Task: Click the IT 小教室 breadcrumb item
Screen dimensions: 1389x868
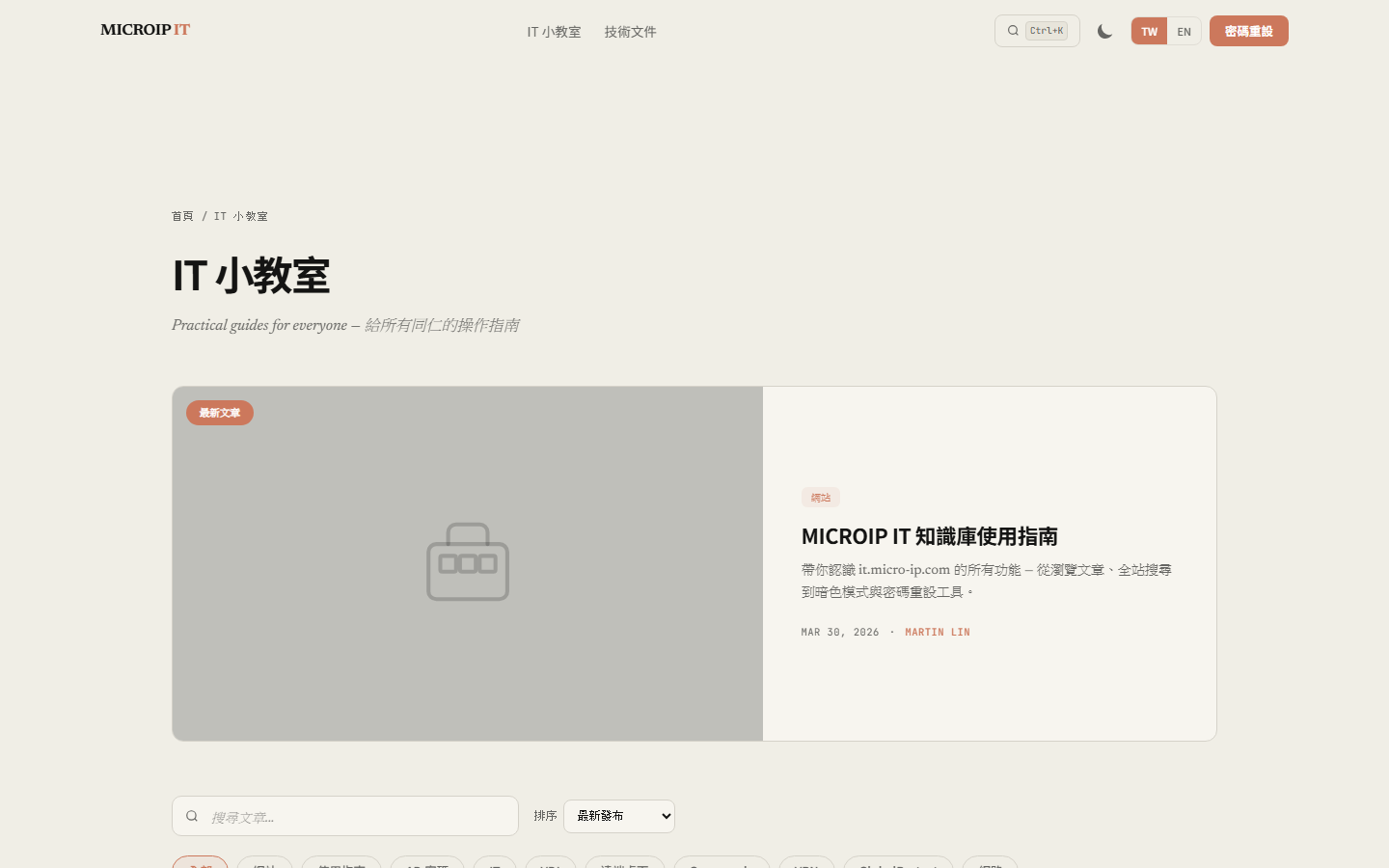Action: click(x=241, y=216)
